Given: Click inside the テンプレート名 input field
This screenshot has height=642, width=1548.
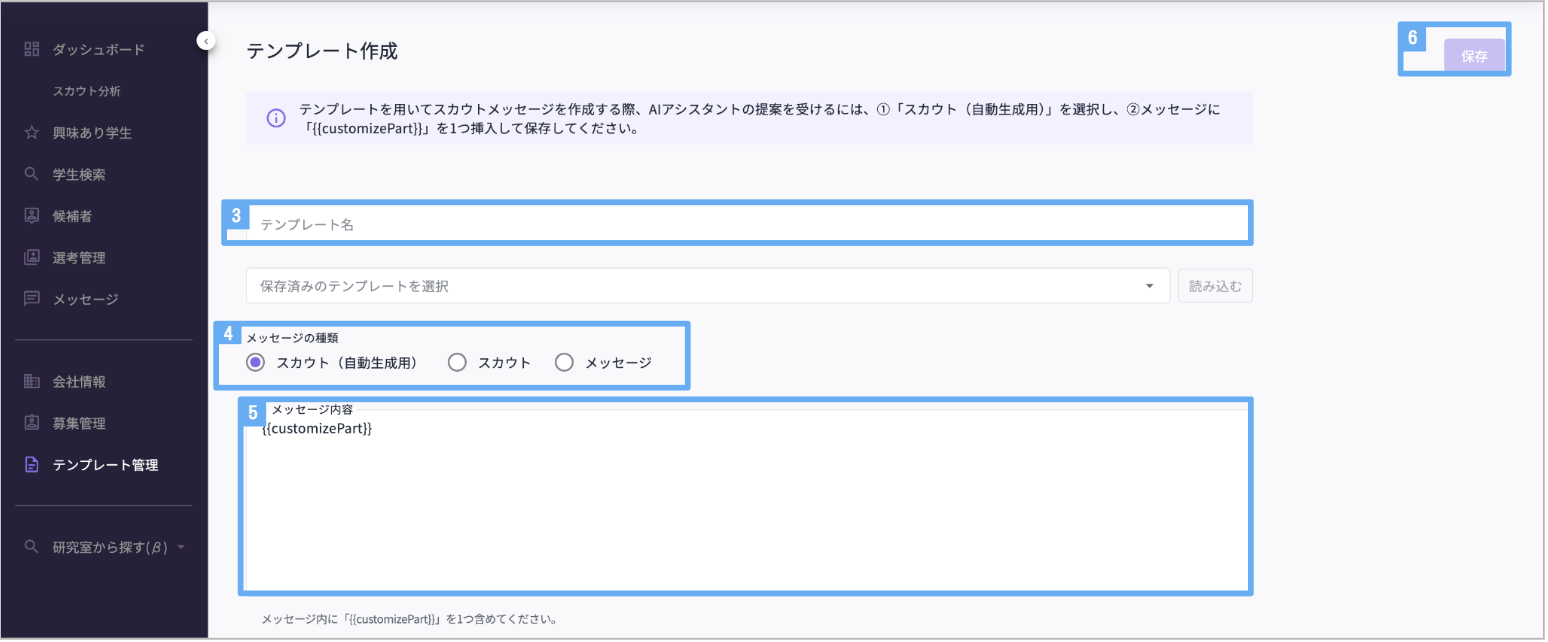Looking at the screenshot, I should [x=700, y=222].
